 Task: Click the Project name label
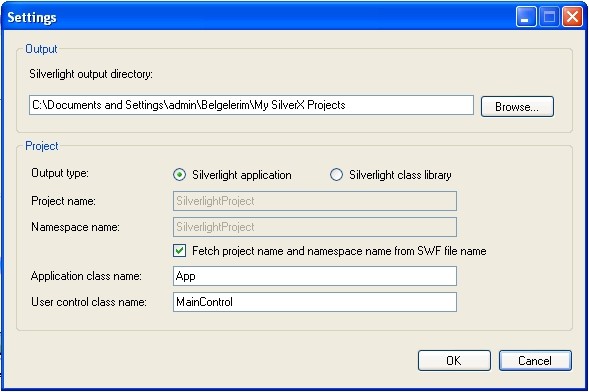(x=63, y=201)
